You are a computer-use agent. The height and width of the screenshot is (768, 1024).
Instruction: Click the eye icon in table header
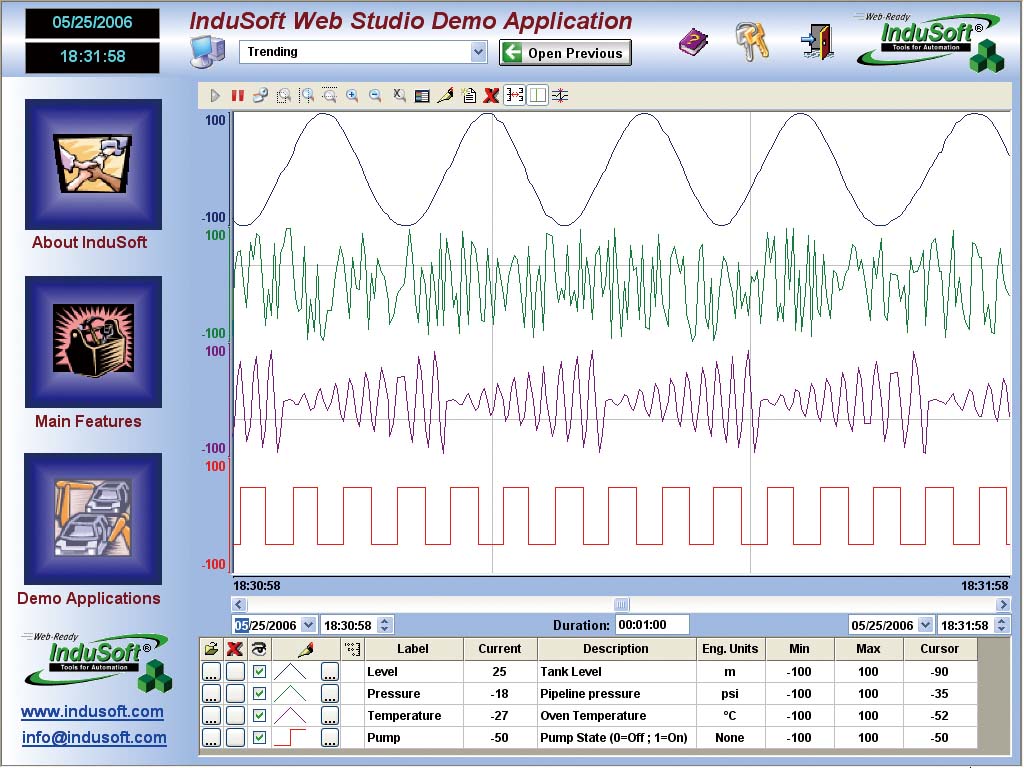pos(259,648)
